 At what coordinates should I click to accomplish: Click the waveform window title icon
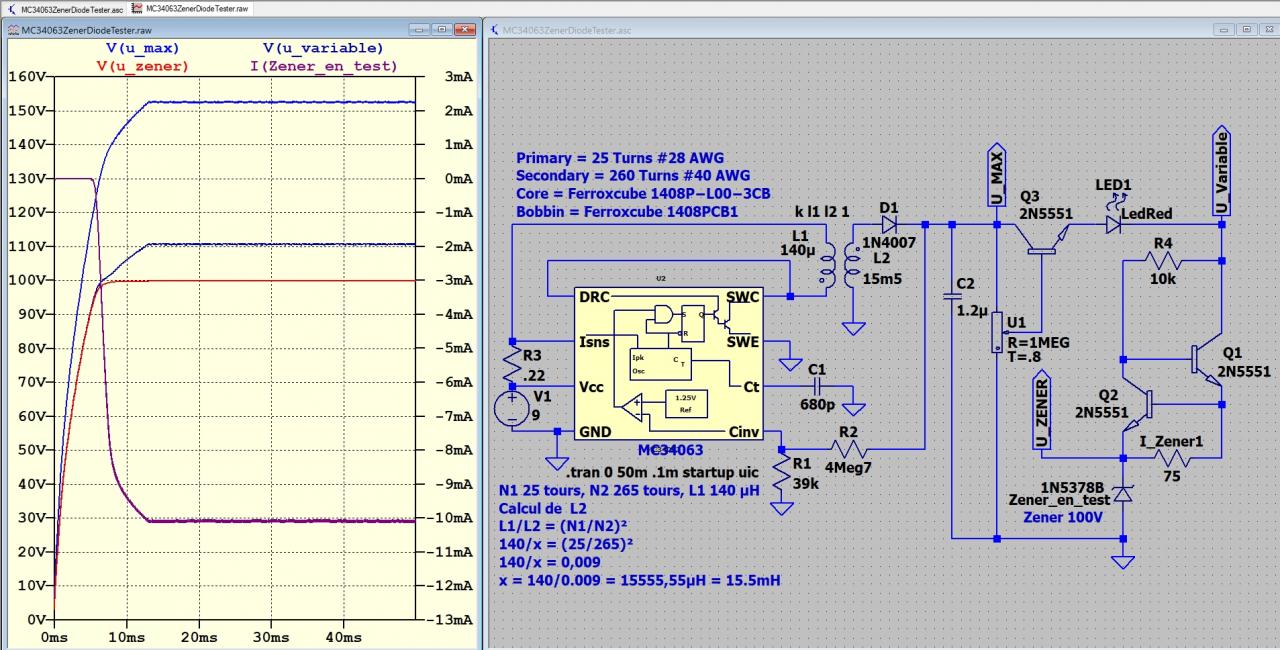coord(12,30)
